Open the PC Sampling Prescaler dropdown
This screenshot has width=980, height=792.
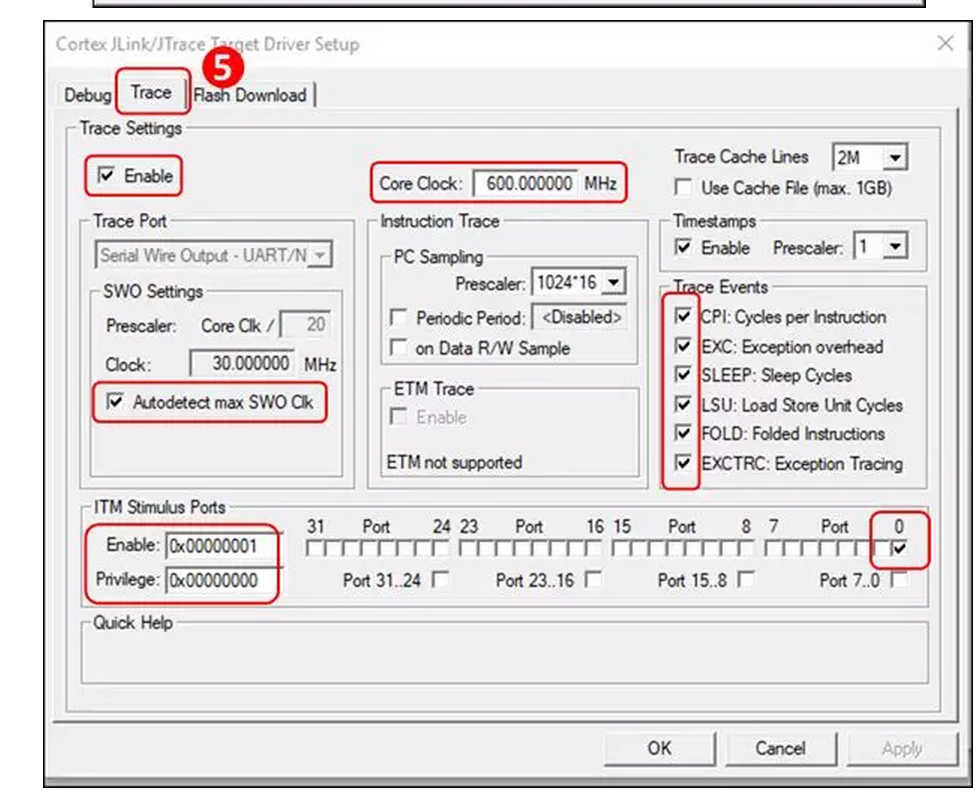click(x=614, y=283)
